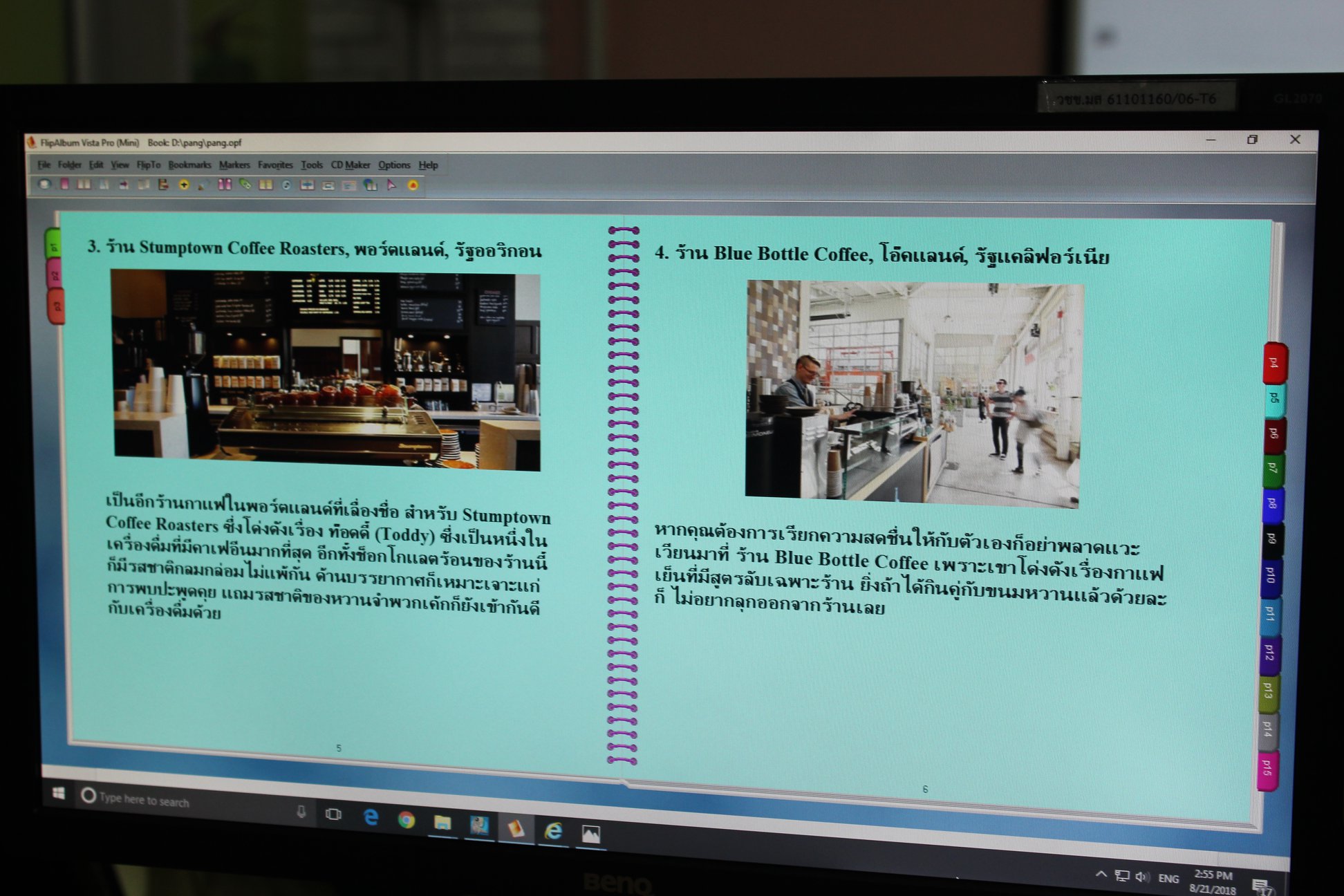This screenshot has width=1344, height=896.
Task: Click the green tag toolbar icon
Action: (245, 184)
